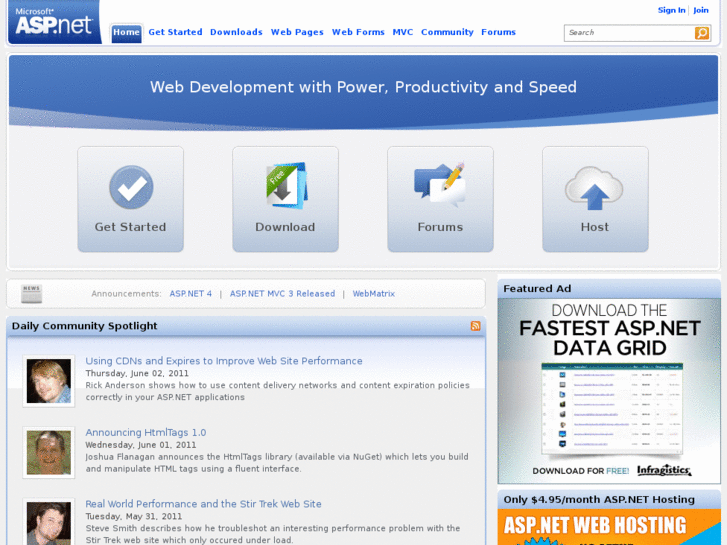Click the Sign In link
The width and height of the screenshot is (727, 545).
671,10
